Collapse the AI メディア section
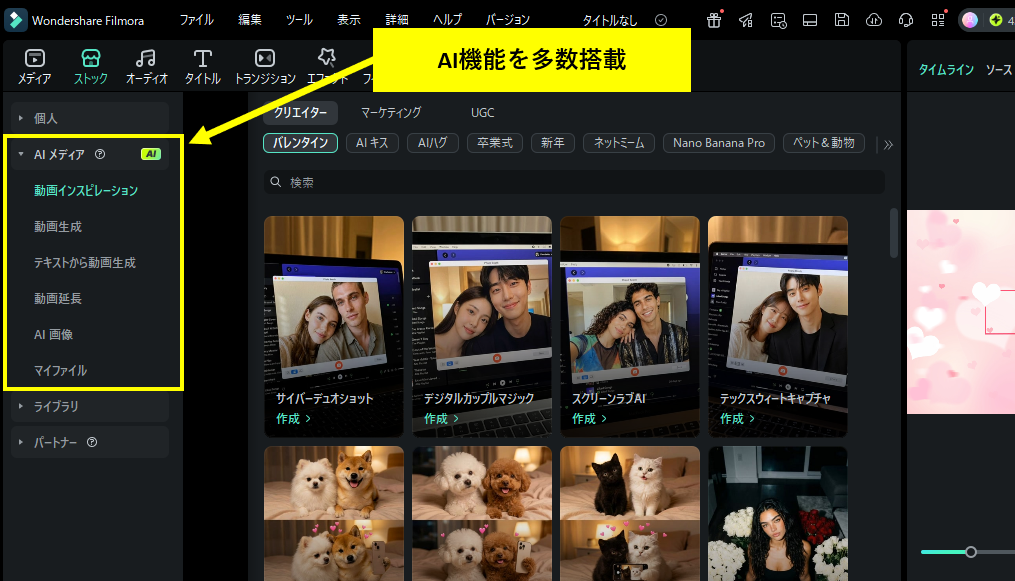This screenshot has height=581, width=1015. 21,154
